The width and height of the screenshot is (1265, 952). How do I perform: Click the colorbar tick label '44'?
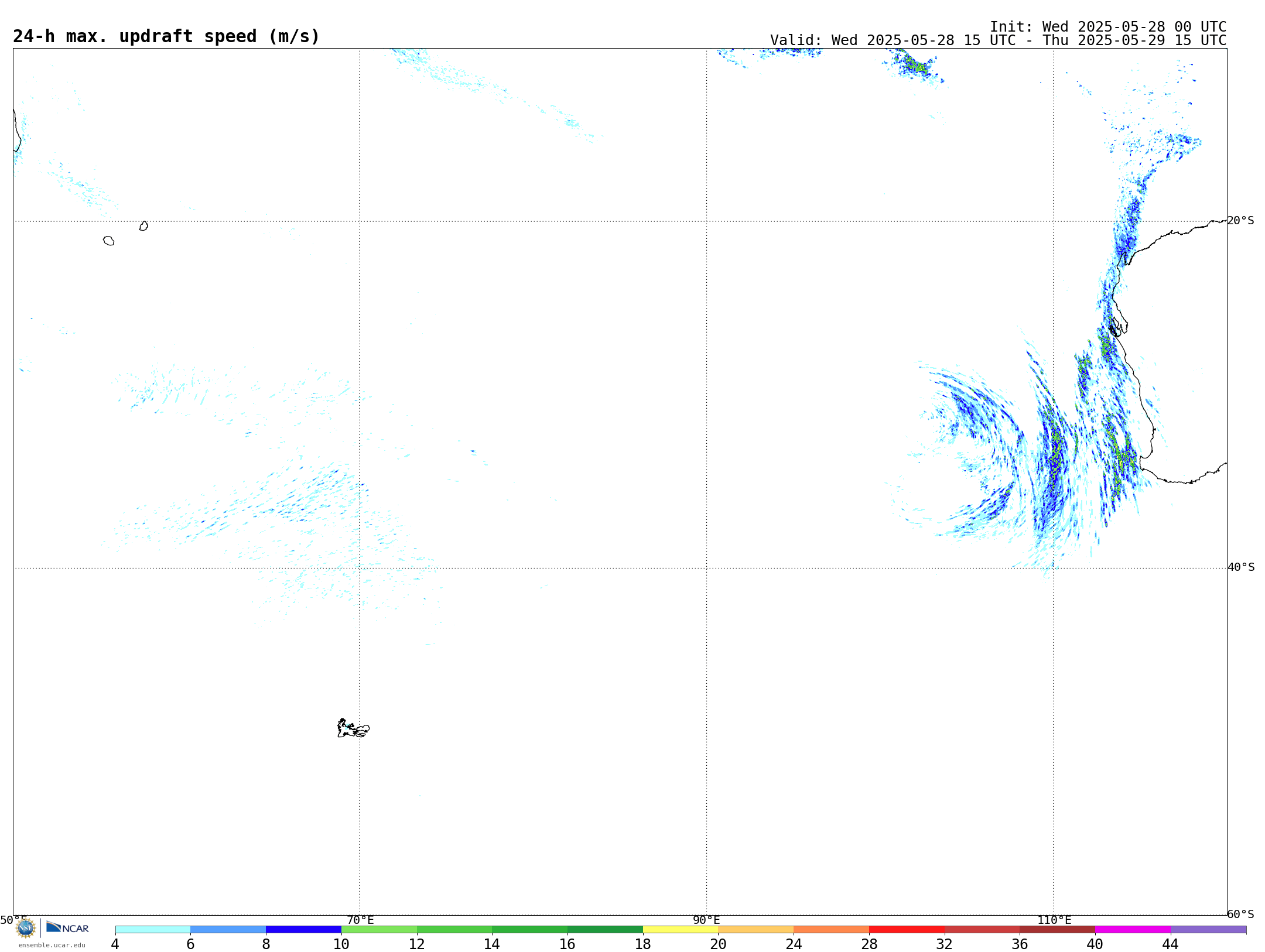coord(1170,944)
